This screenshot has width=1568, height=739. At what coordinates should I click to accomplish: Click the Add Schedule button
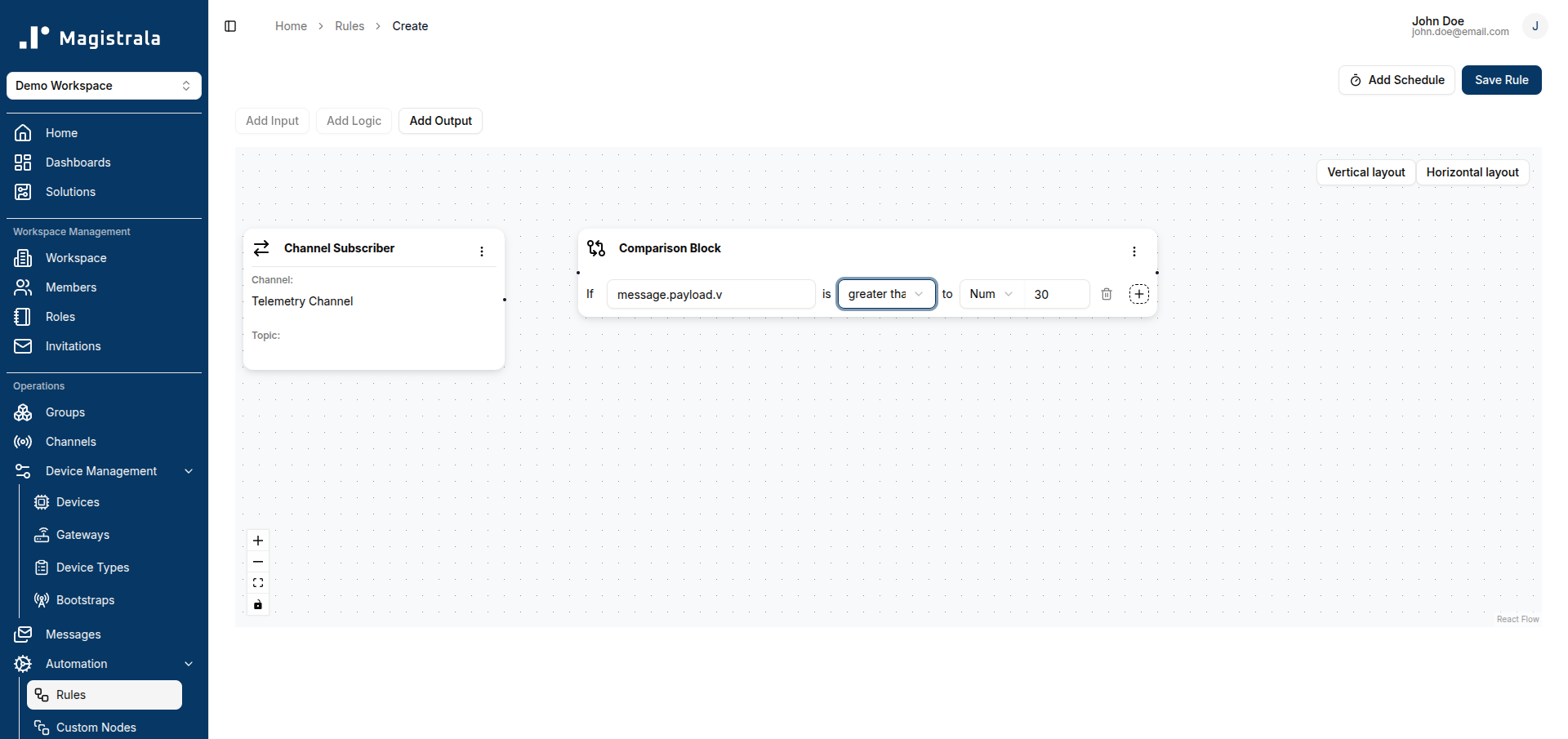[x=1396, y=80]
